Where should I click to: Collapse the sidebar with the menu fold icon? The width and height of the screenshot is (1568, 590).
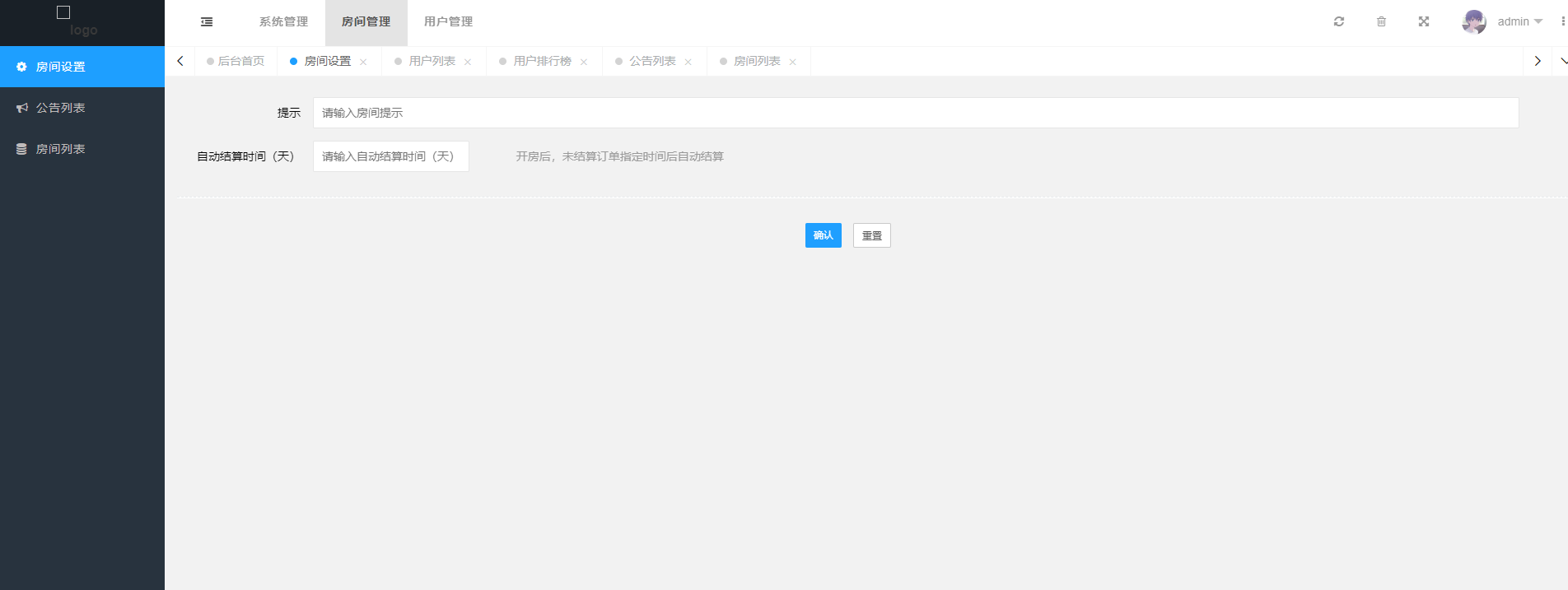[207, 22]
